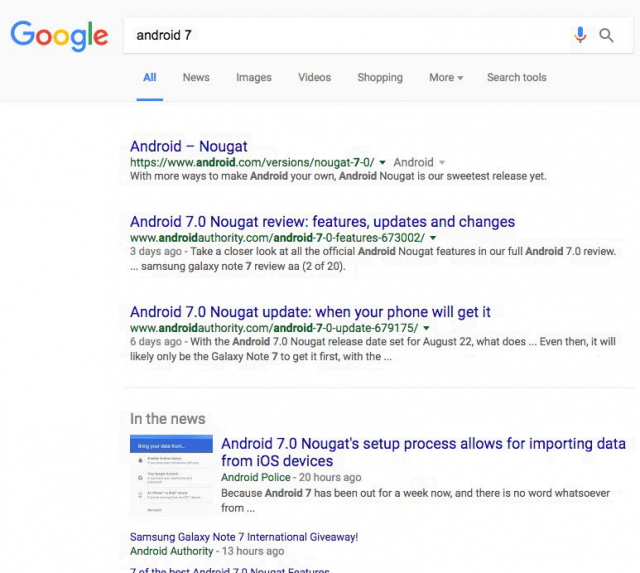This screenshot has height=573, width=640.
Task: Click the magnifying glass search icon
Action: [x=606, y=36]
